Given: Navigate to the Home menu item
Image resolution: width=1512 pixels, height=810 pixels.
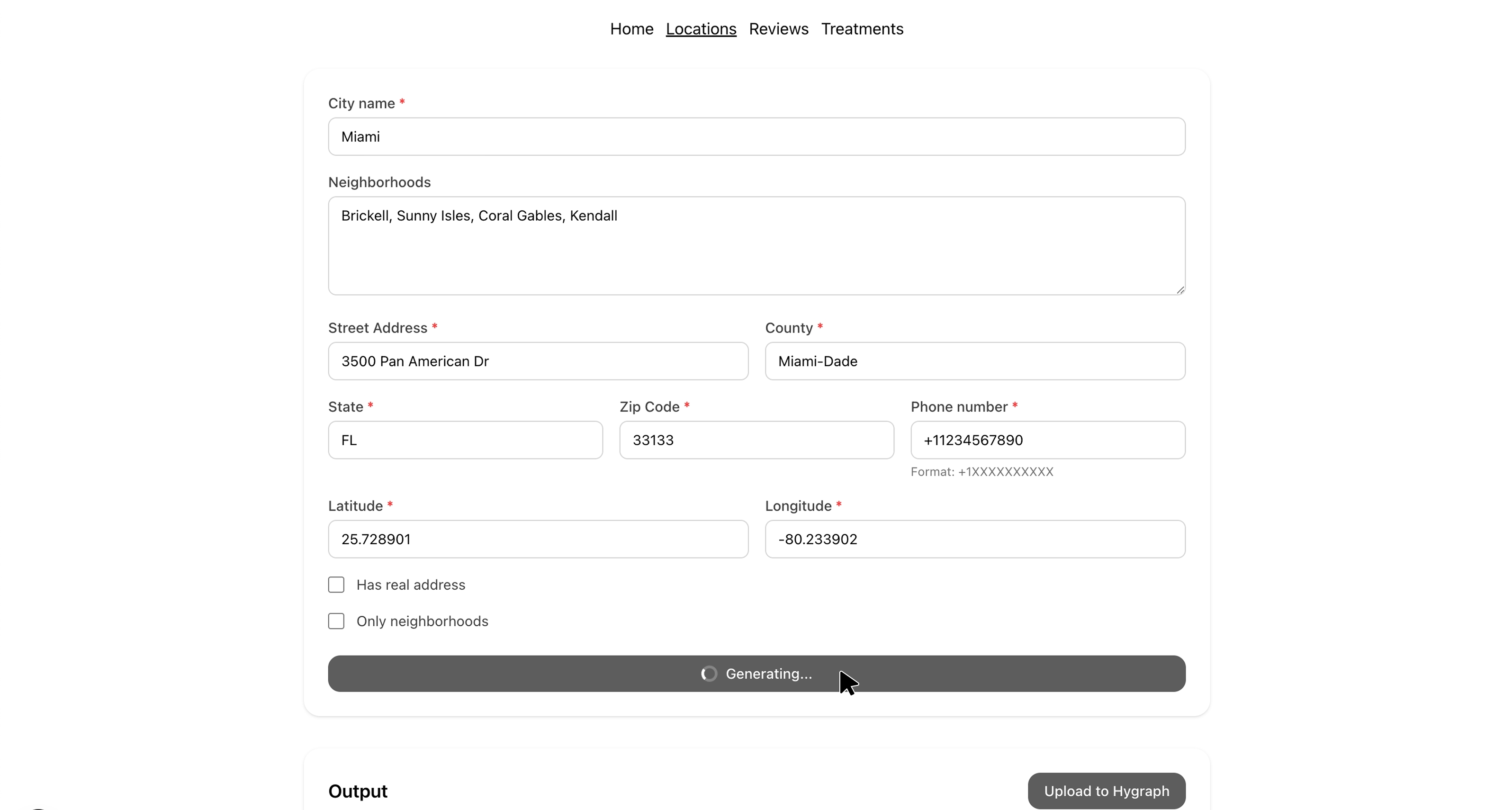Looking at the screenshot, I should [x=631, y=28].
